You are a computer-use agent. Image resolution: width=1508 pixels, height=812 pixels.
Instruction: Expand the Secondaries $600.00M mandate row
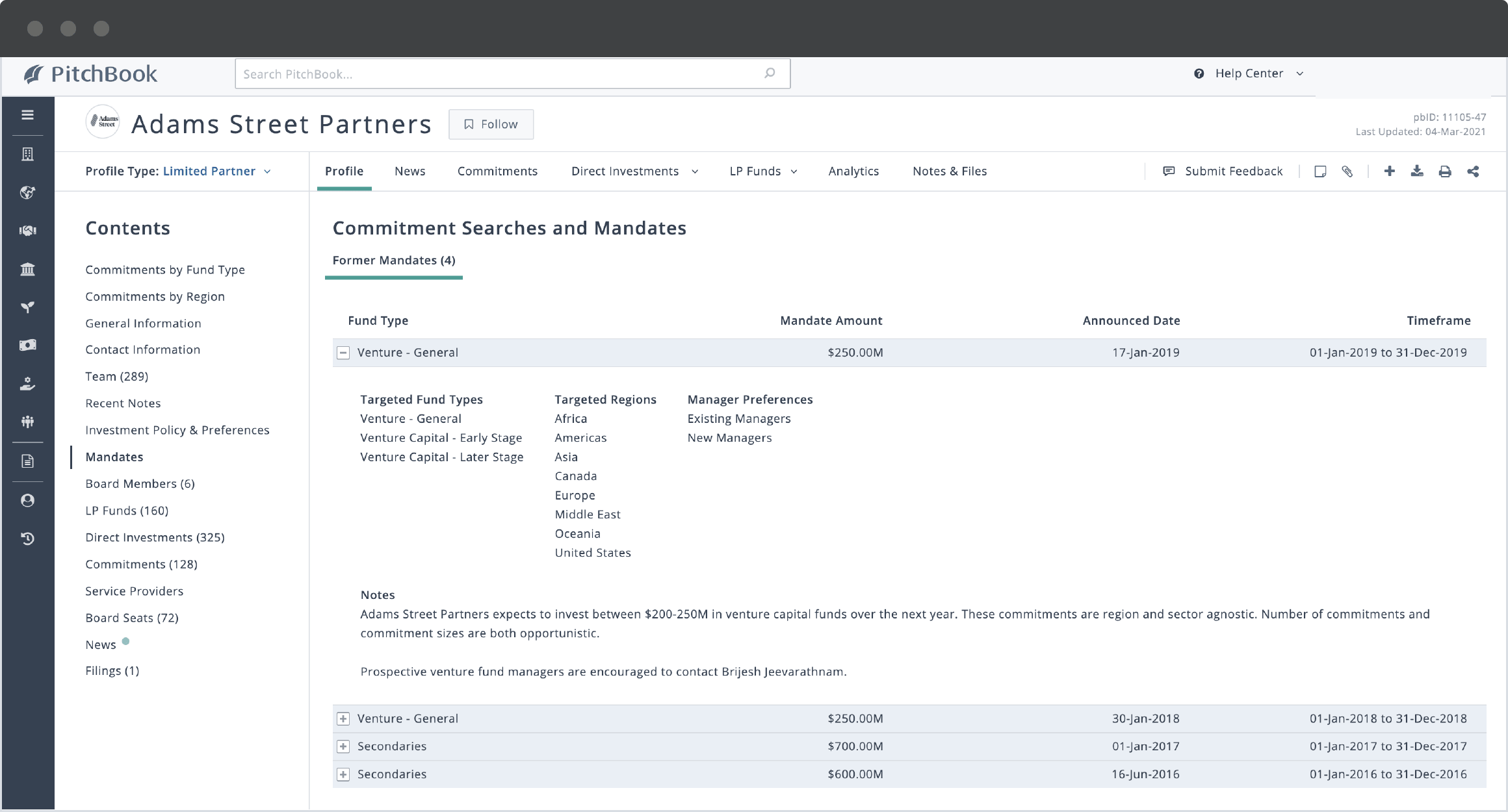pos(343,774)
